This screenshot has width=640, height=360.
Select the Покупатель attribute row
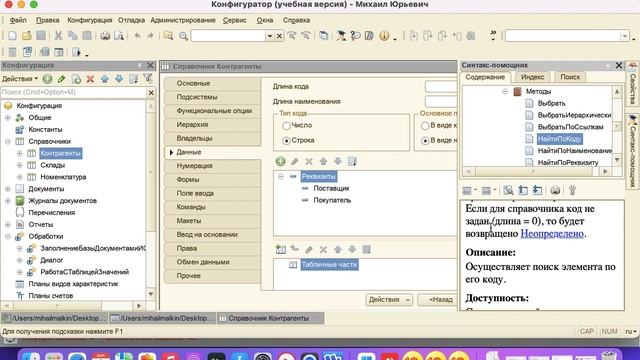332,200
